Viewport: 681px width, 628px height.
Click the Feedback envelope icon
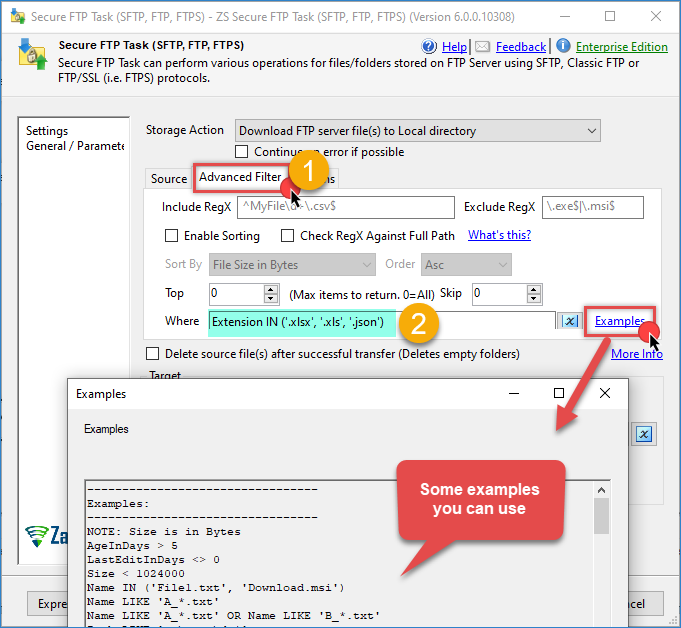(x=482, y=46)
